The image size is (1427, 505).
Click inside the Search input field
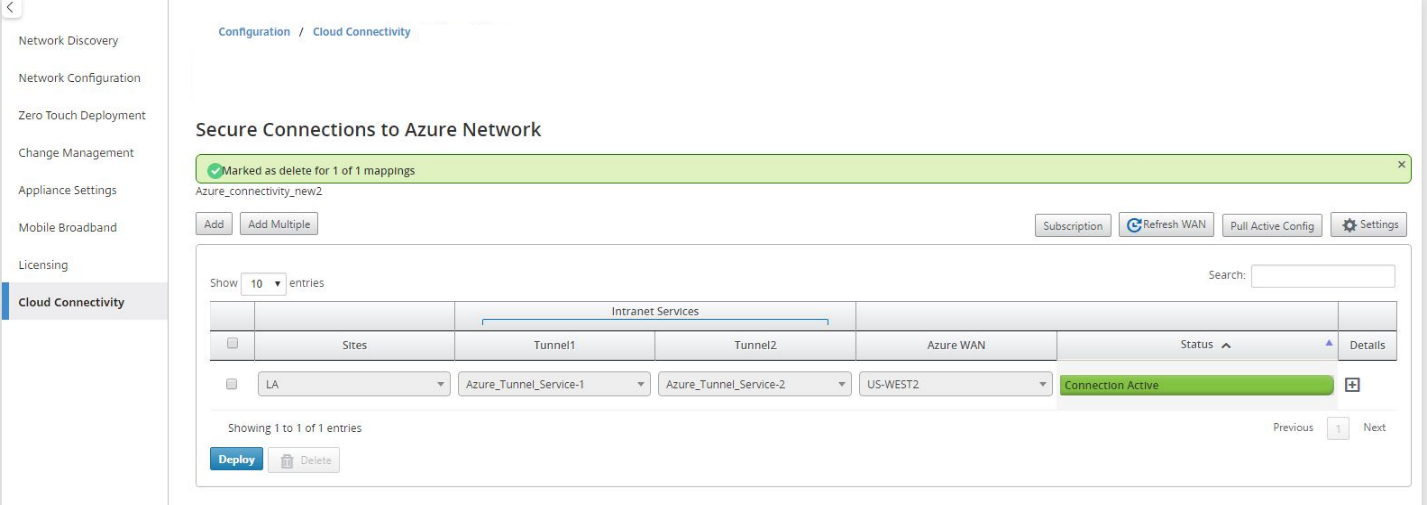(x=1323, y=276)
